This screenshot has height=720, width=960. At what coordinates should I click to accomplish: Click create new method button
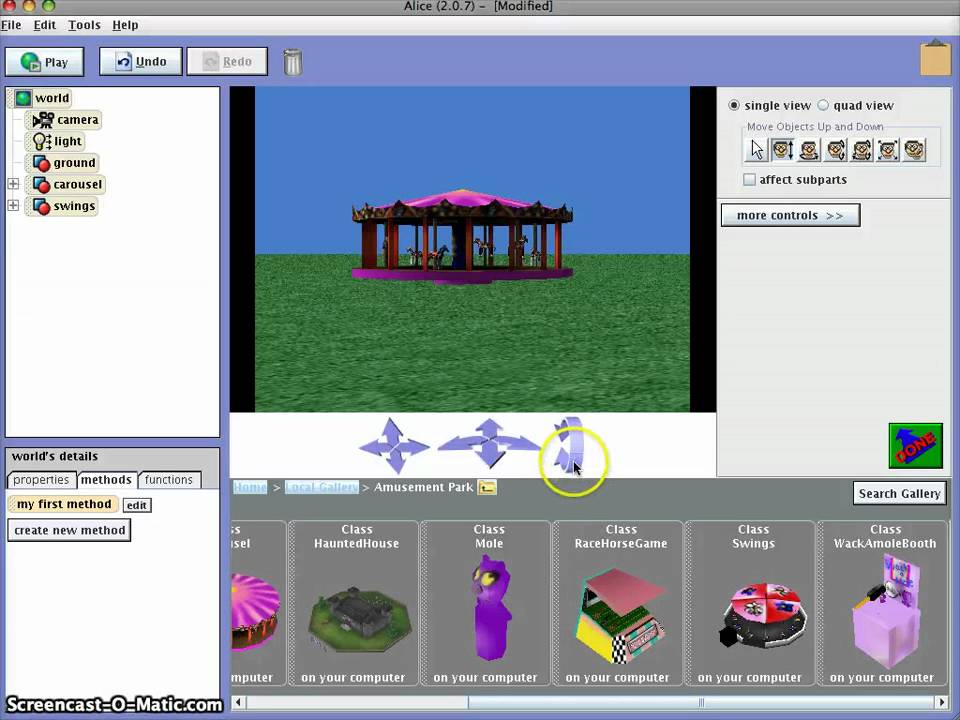(x=69, y=530)
